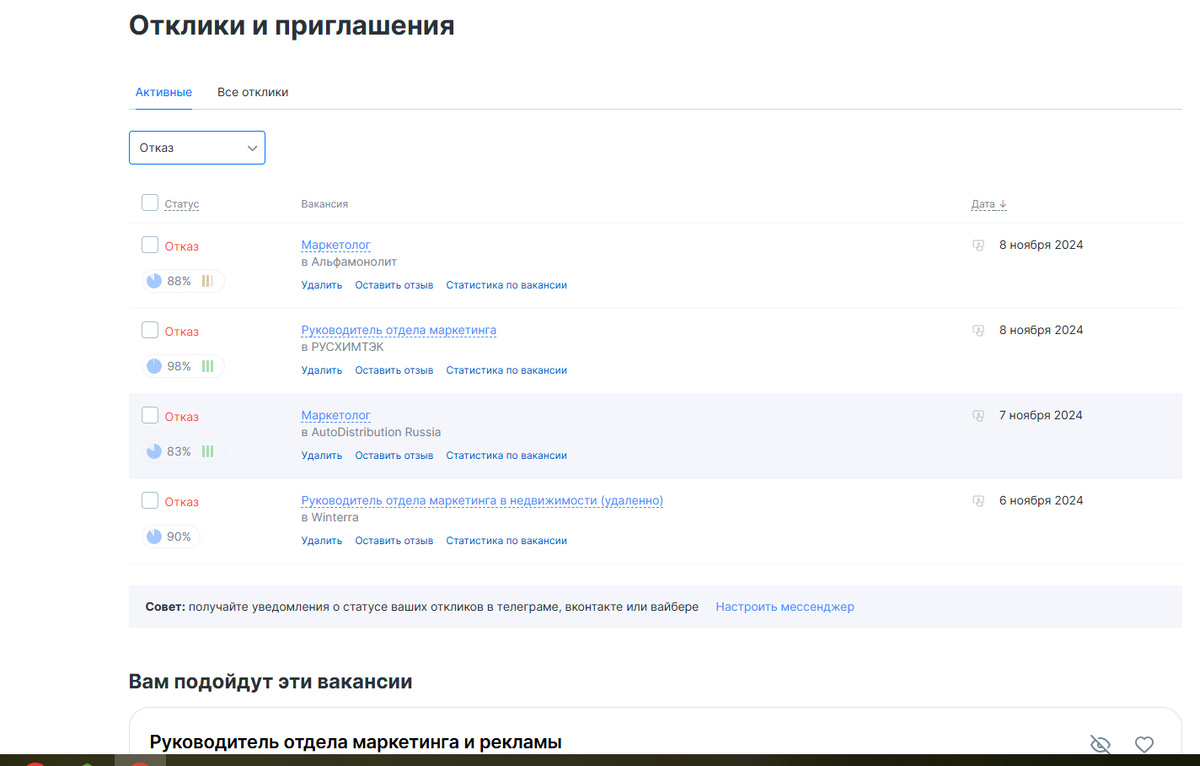
Task: Click the green competition bars next to 98%
Action: point(206,367)
